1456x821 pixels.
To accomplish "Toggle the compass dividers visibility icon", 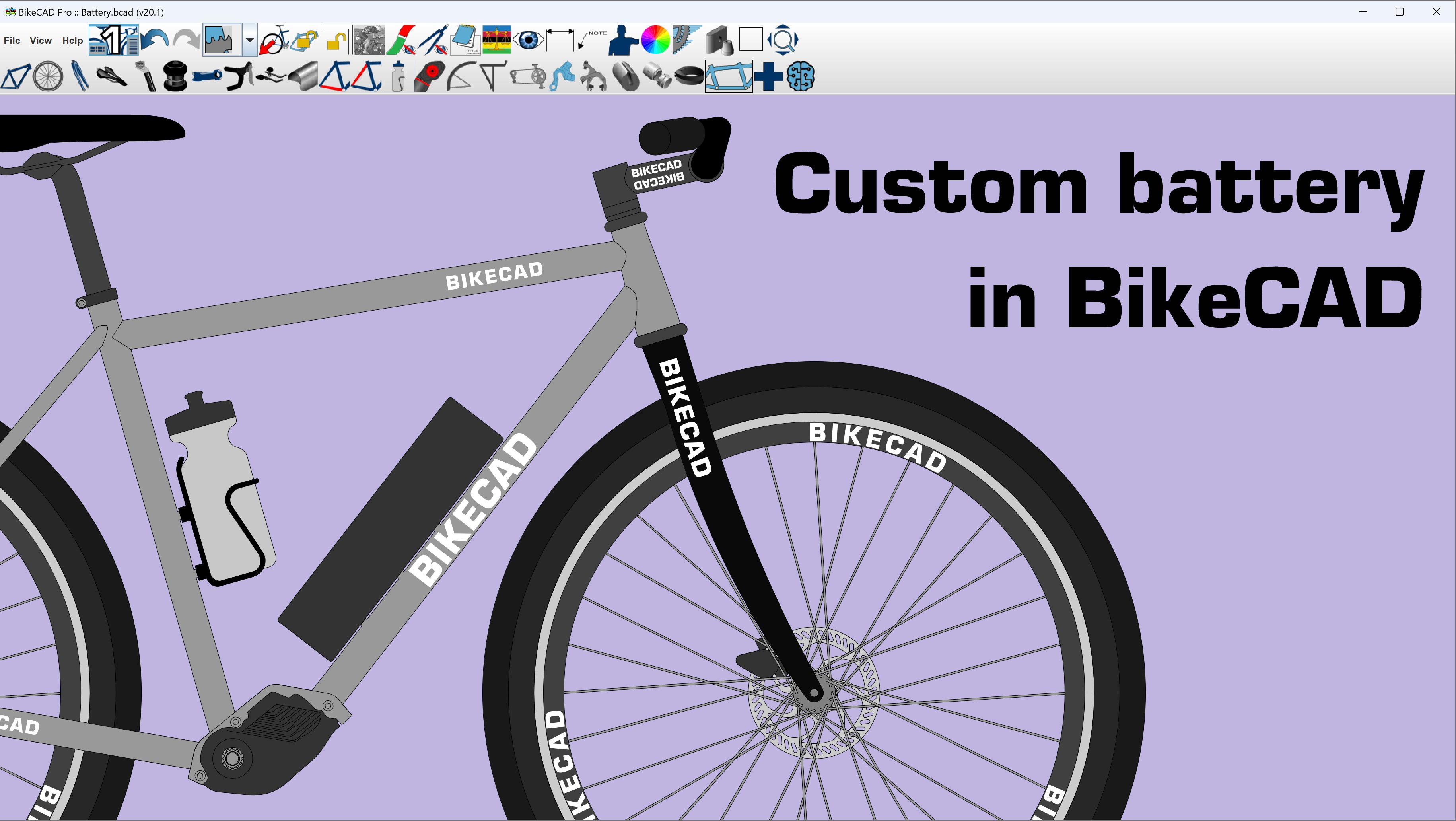I will pos(433,40).
